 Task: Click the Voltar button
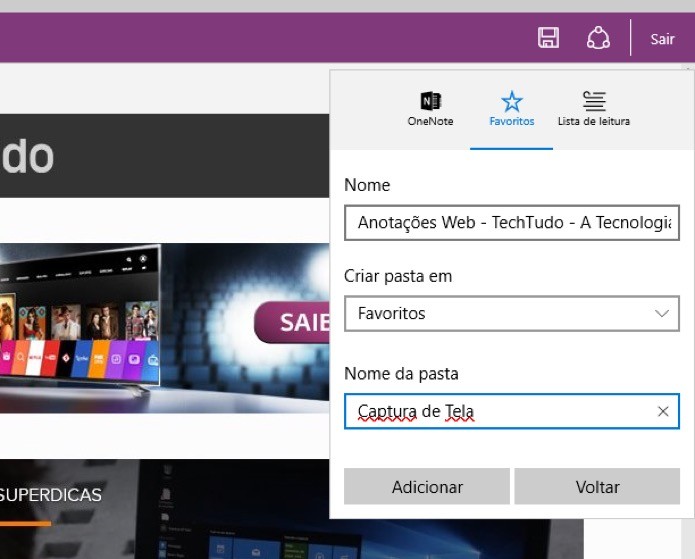(x=597, y=486)
